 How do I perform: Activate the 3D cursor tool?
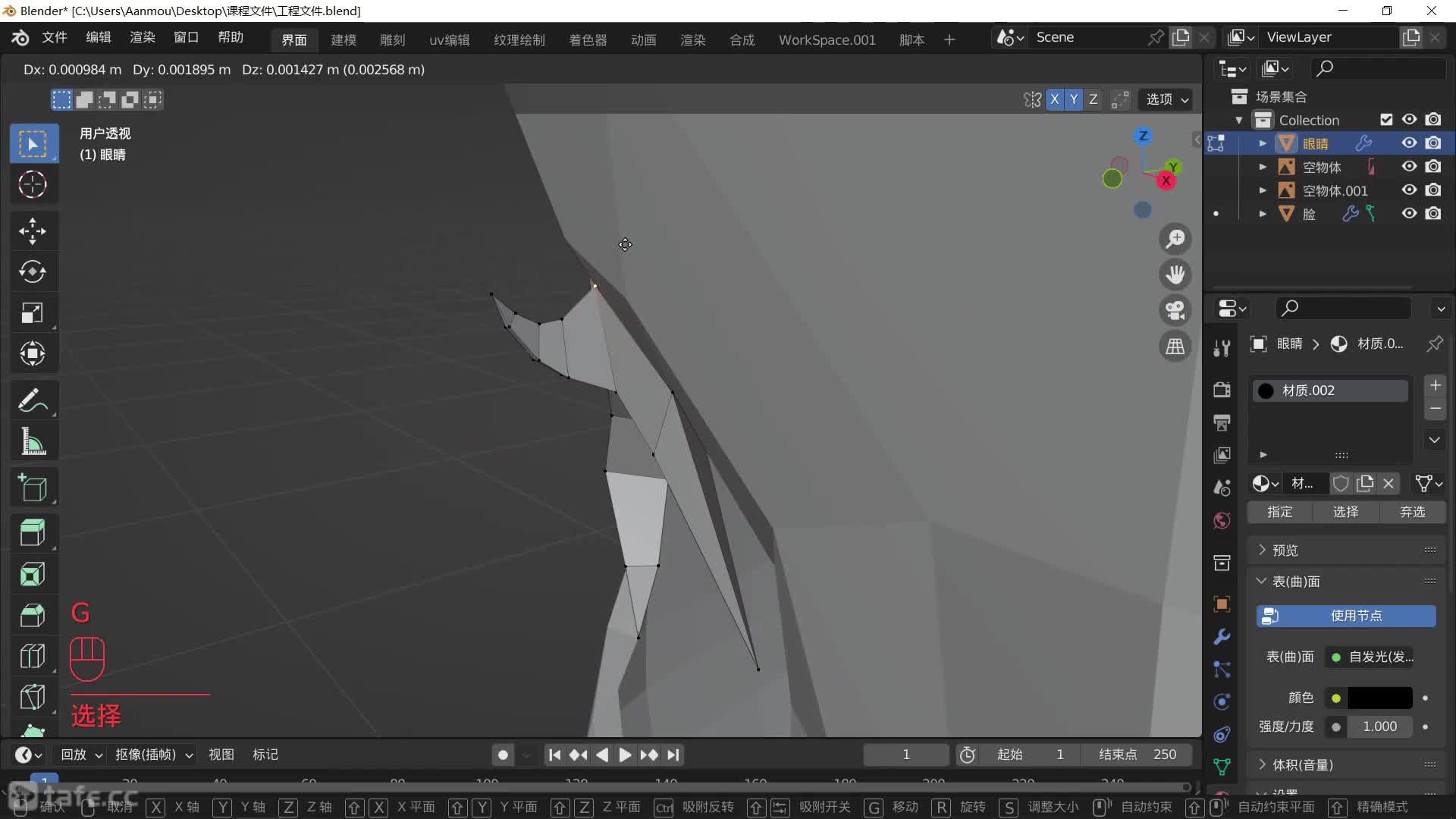tap(33, 184)
